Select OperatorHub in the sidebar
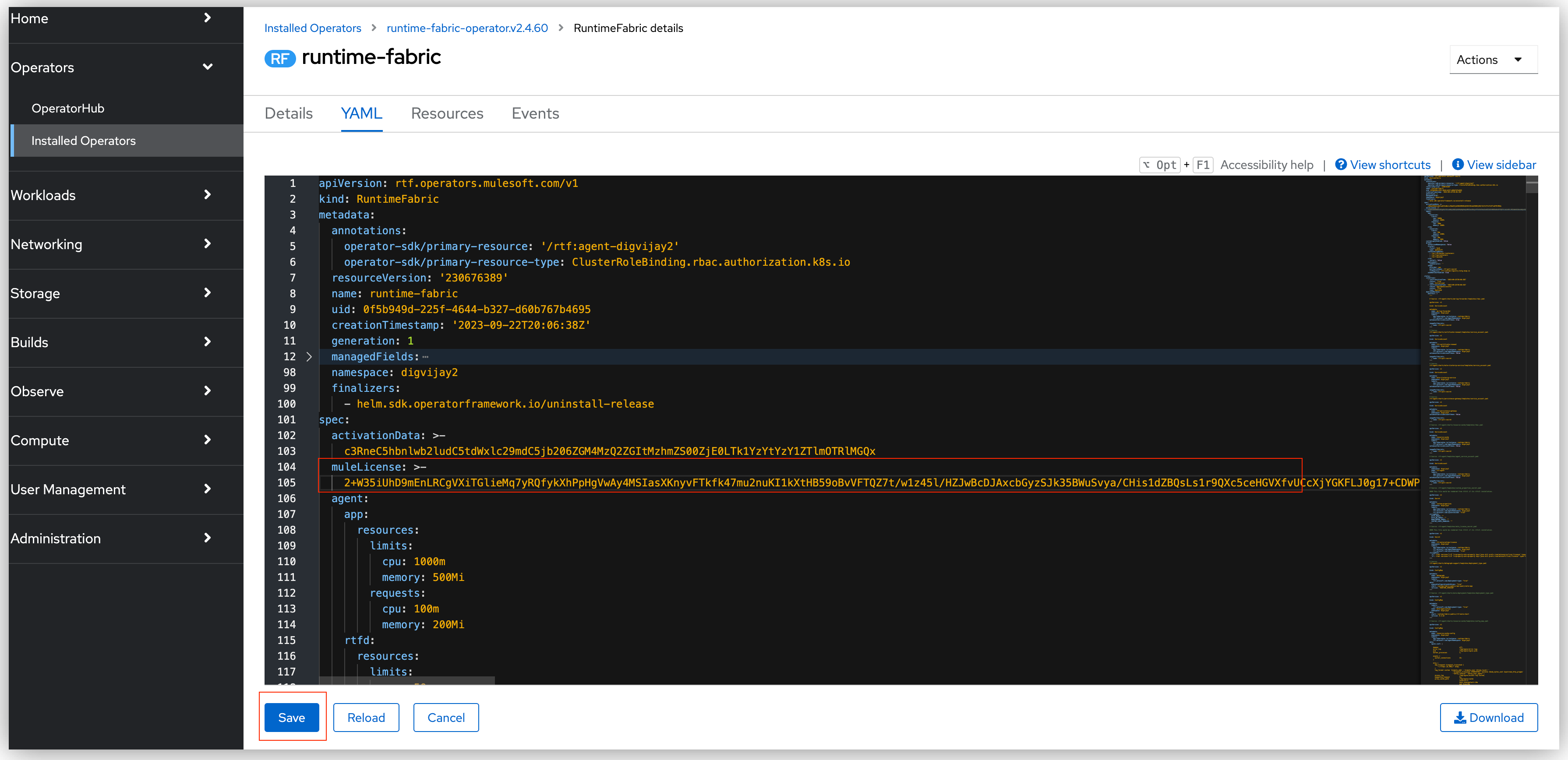 click(x=68, y=108)
